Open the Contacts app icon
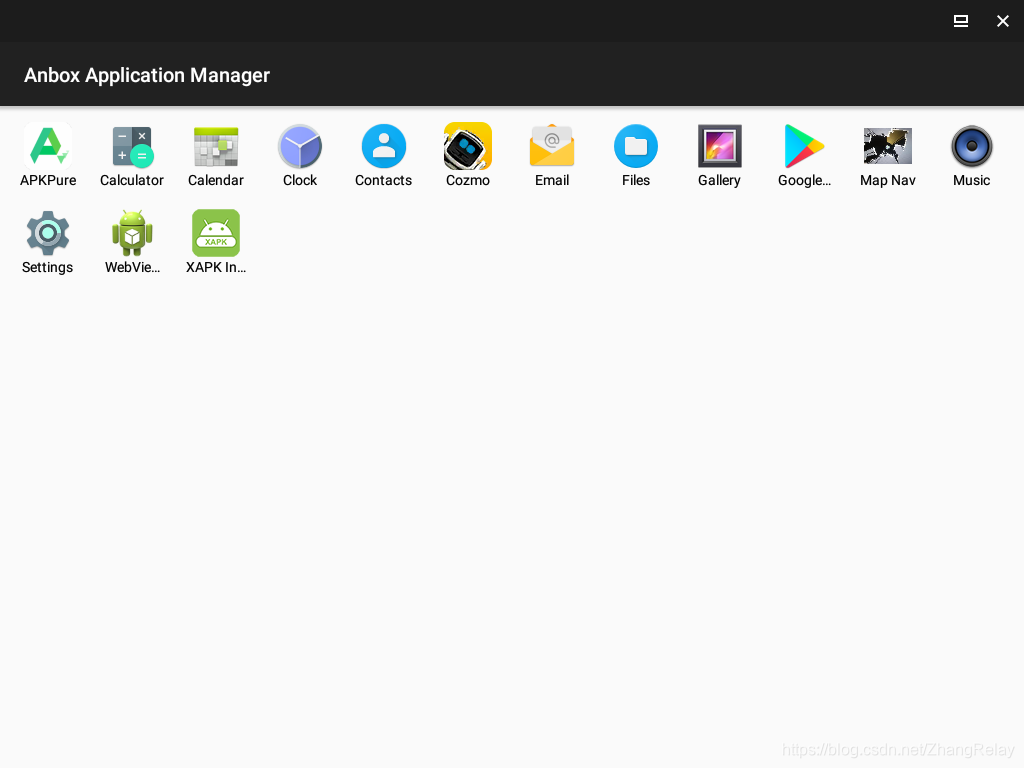 pos(384,146)
